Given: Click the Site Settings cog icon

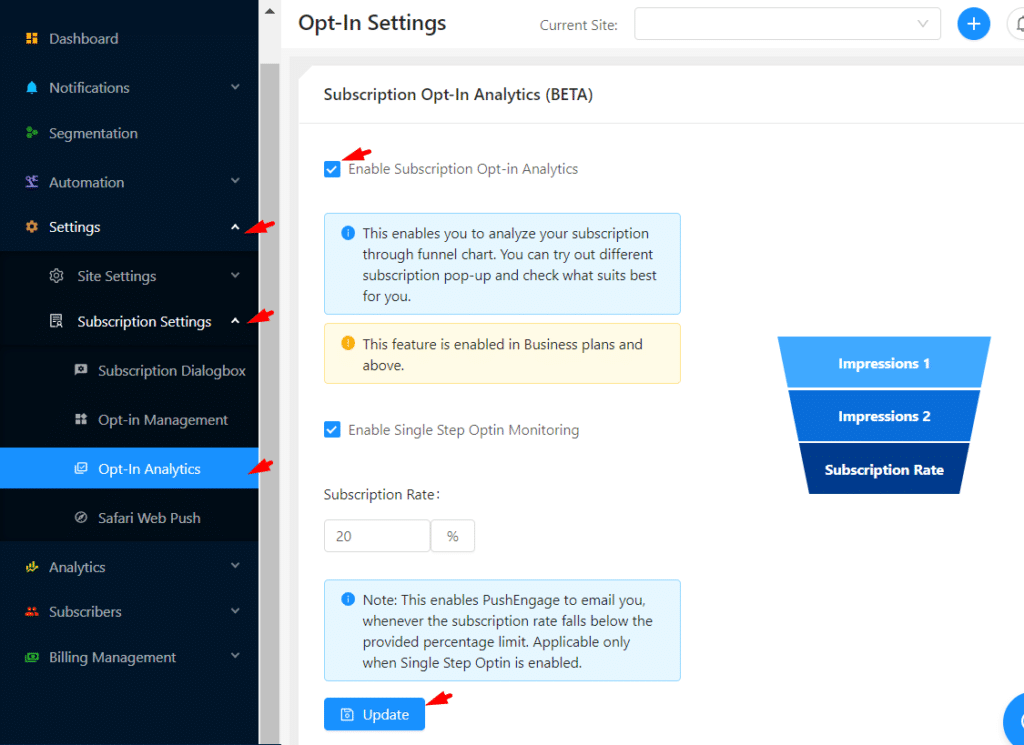Looking at the screenshot, I should 57,276.
